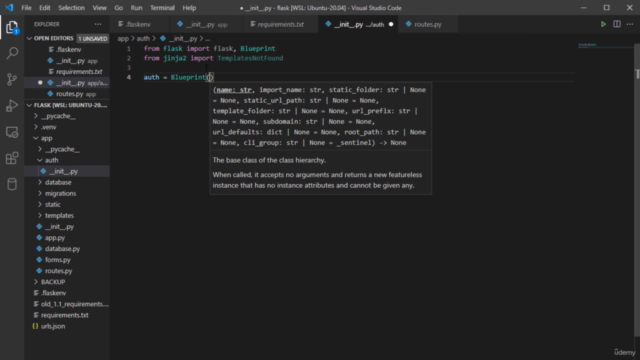
Task: Open the File menu
Action: [x=26, y=8]
